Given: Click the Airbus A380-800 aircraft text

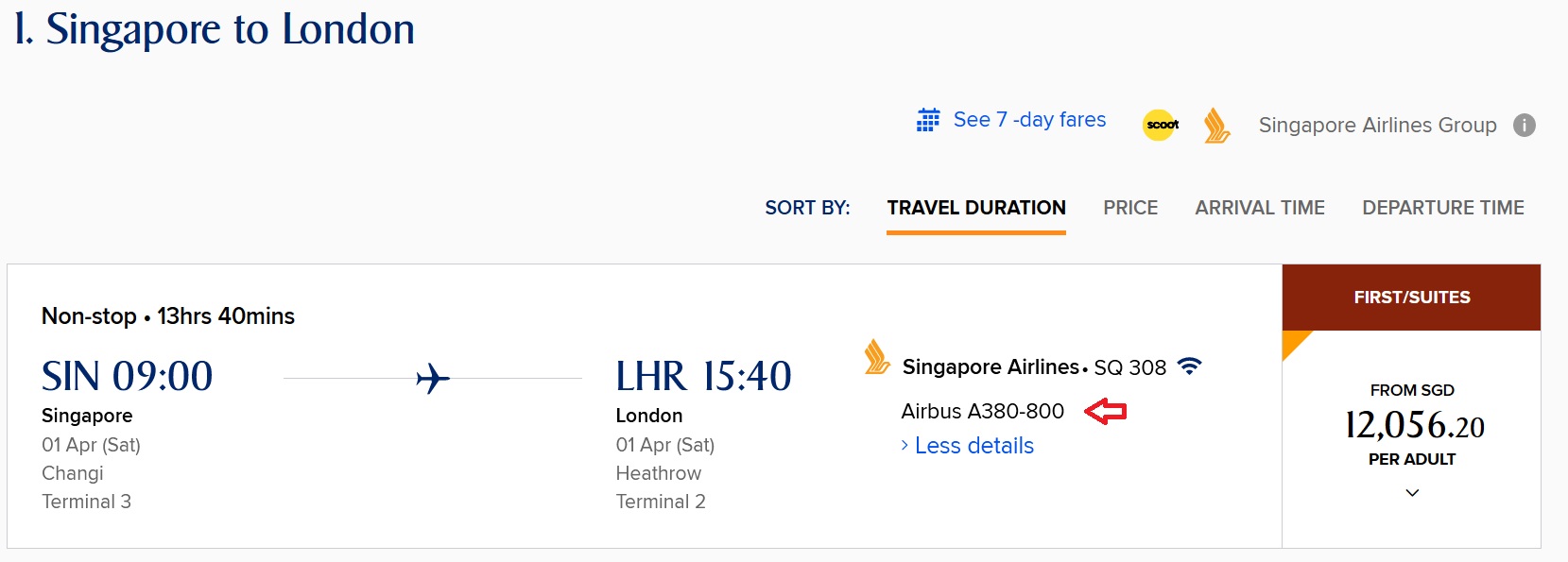Looking at the screenshot, I should (982, 411).
